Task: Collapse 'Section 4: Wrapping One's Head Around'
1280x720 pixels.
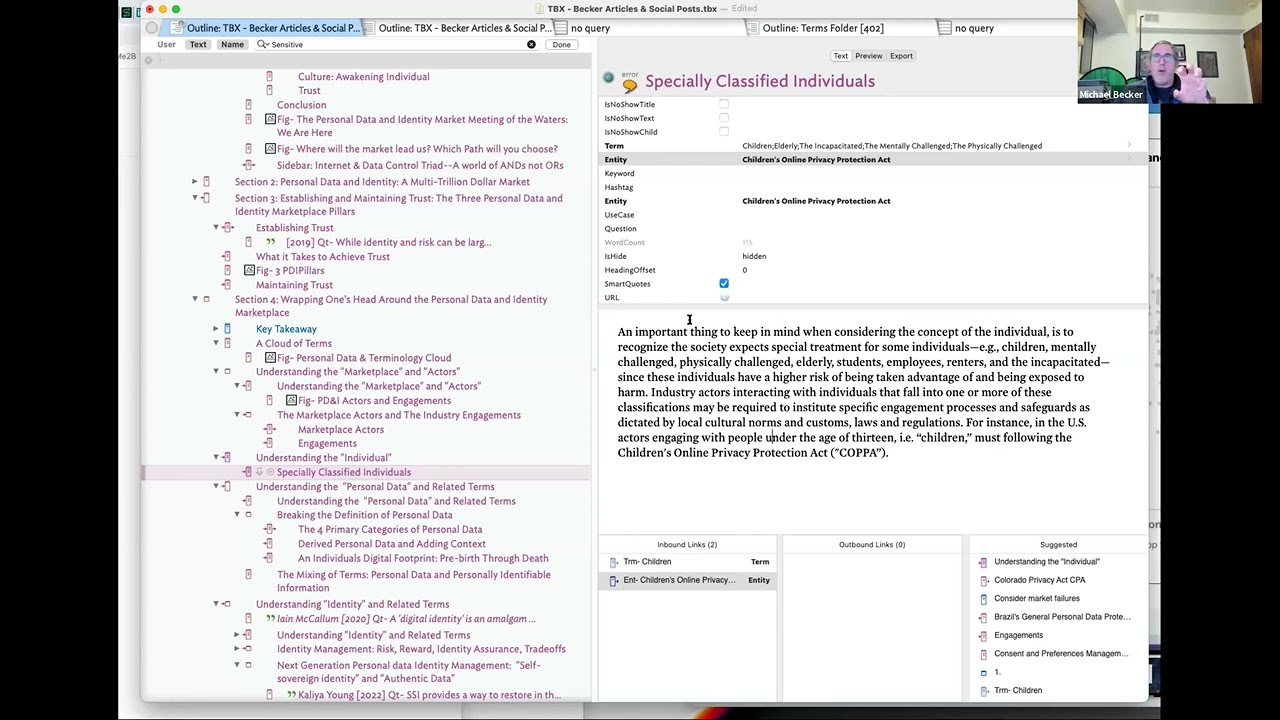Action: pyautogui.click(x=195, y=299)
